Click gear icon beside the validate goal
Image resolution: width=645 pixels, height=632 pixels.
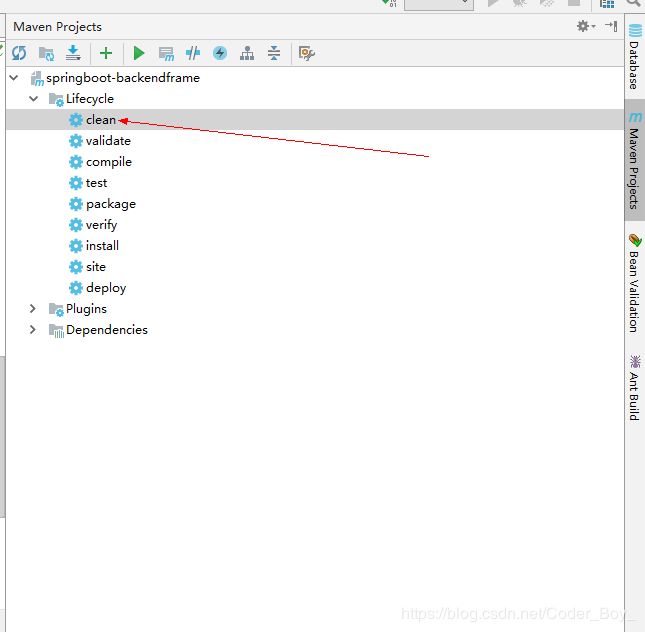(x=76, y=141)
